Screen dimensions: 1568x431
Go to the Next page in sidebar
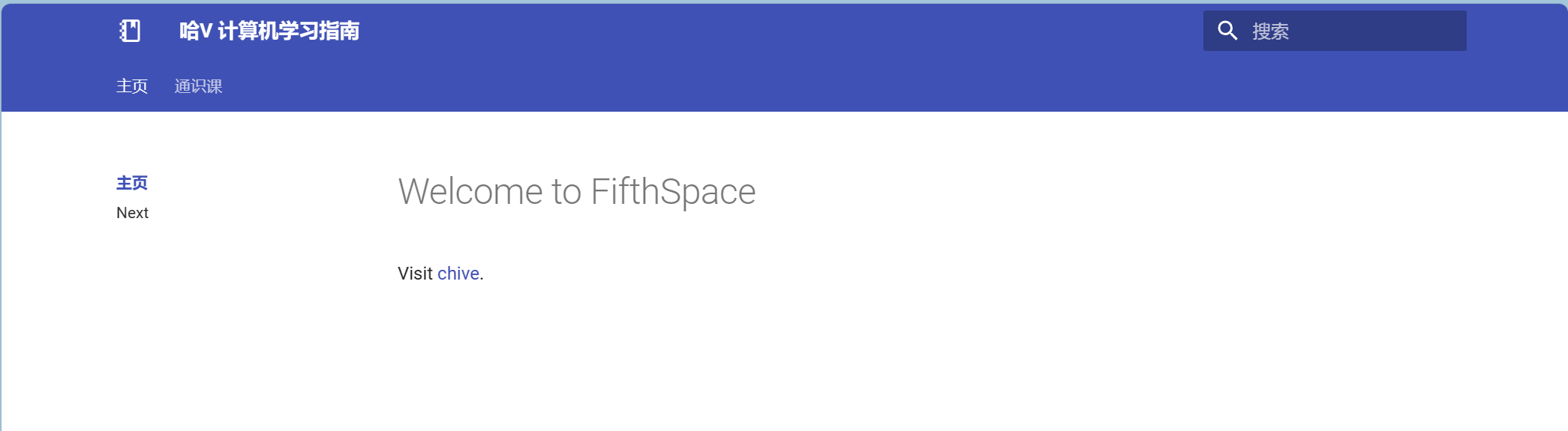tap(133, 213)
